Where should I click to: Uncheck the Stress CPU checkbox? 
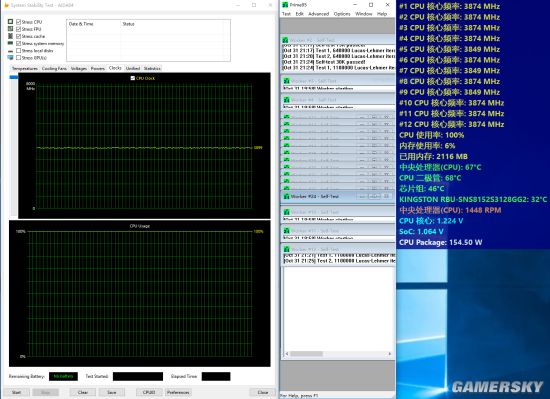pyautogui.click(x=19, y=22)
